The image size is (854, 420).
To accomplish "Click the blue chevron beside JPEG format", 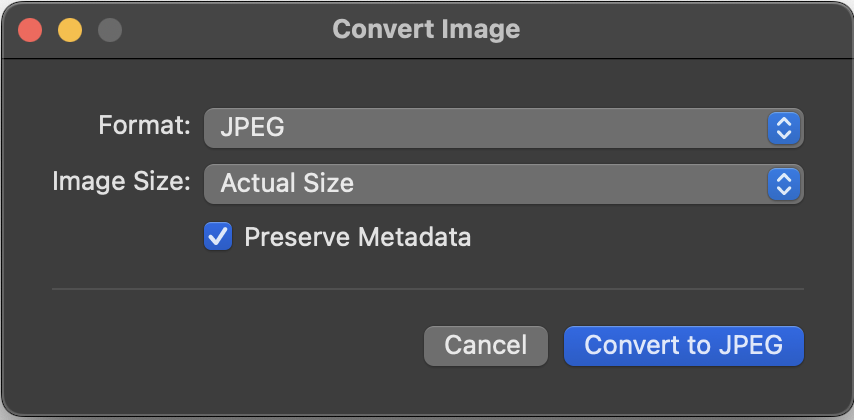I will 783,128.
